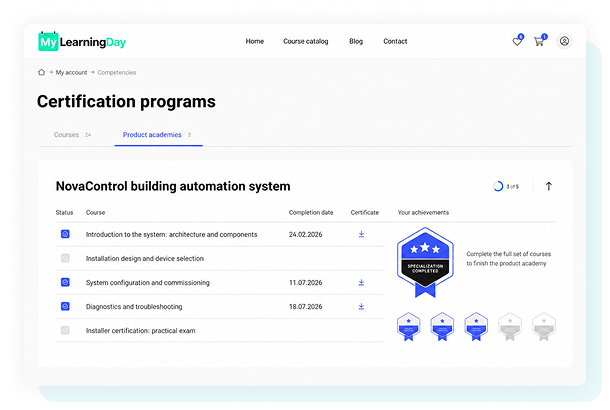Click My account breadcrumb link

(71, 72)
